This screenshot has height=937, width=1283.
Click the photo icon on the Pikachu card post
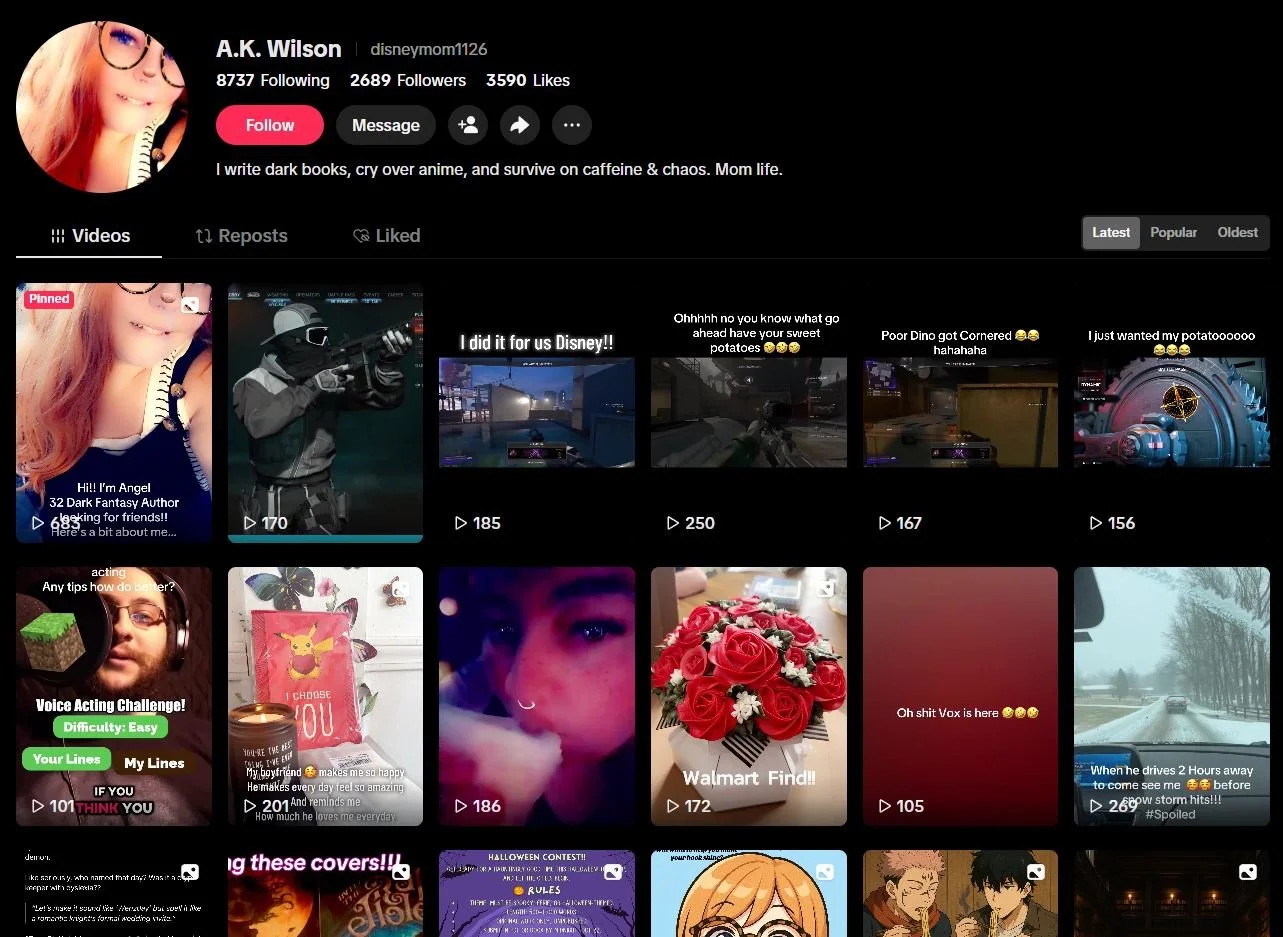click(x=401, y=589)
